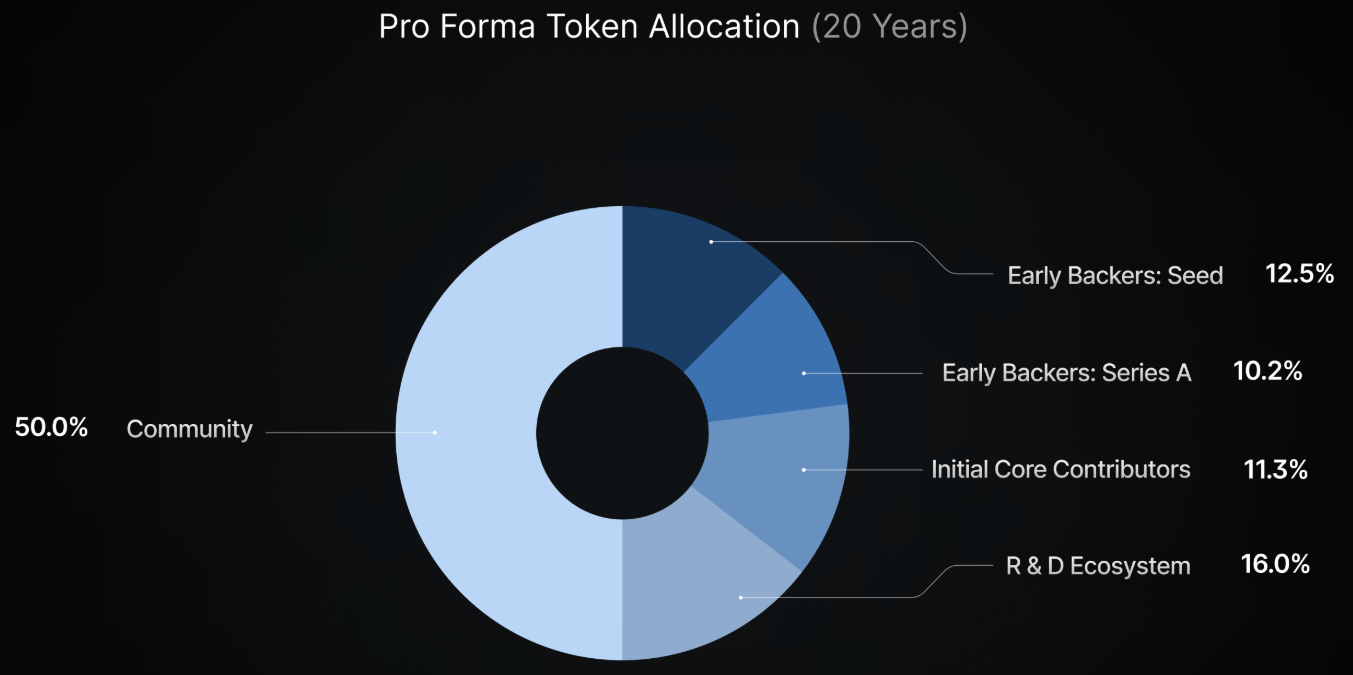Click the Community label text

click(x=189, y=430)
